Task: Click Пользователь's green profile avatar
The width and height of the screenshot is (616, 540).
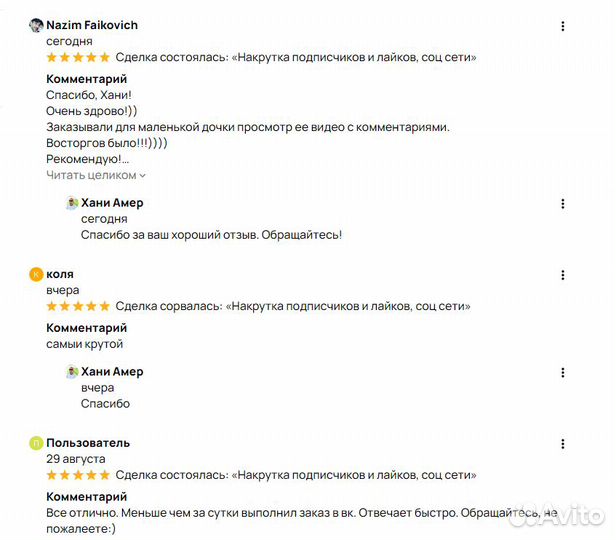Action: point(36,443)
